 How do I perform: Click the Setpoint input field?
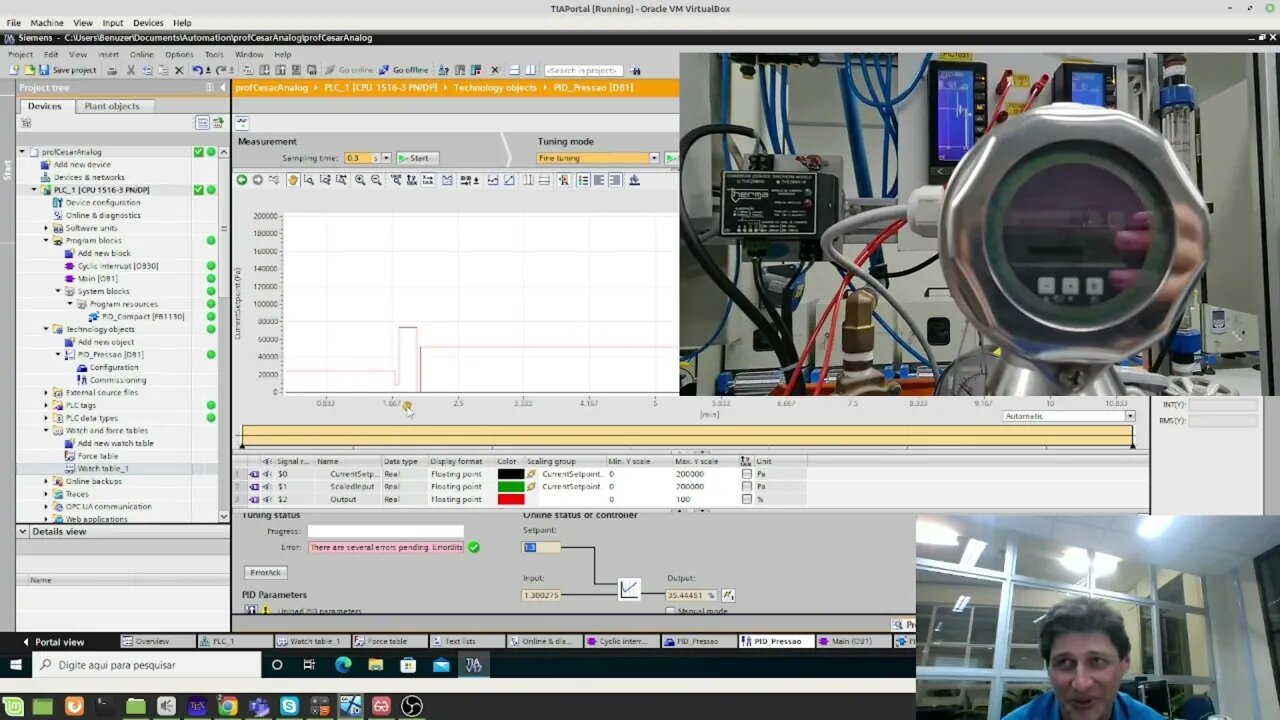541,547
